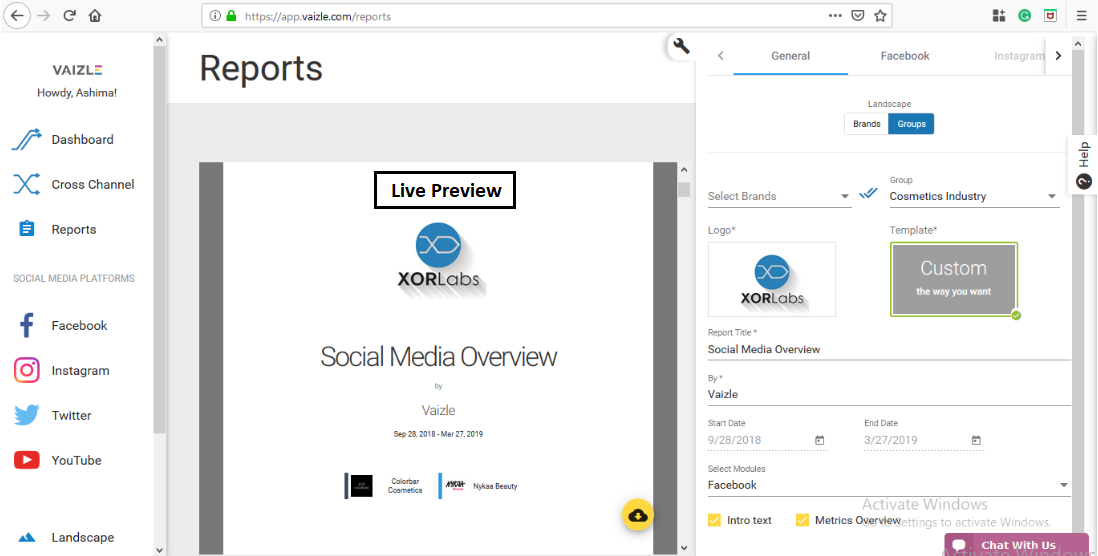Click the Pocket save icon
Screen dimensions: 1098x556
tap(857, 15)
